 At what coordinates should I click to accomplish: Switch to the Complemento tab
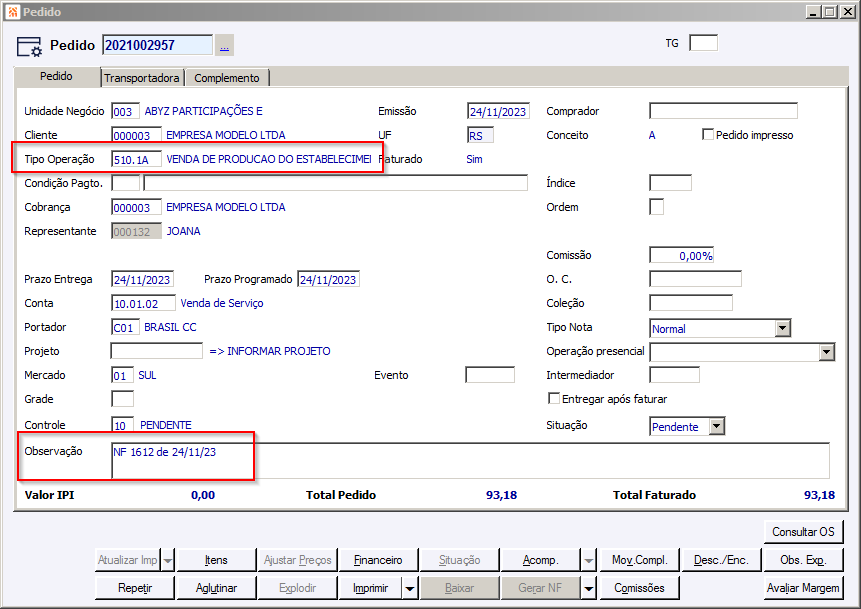pyautogui.click(x=226, y=78)
